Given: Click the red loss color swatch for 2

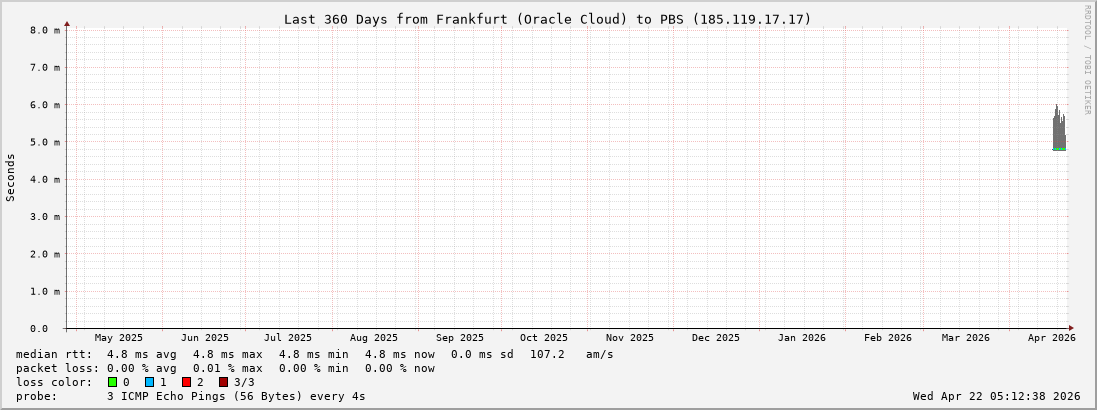Looking at the screenshot, I should 186,382.
